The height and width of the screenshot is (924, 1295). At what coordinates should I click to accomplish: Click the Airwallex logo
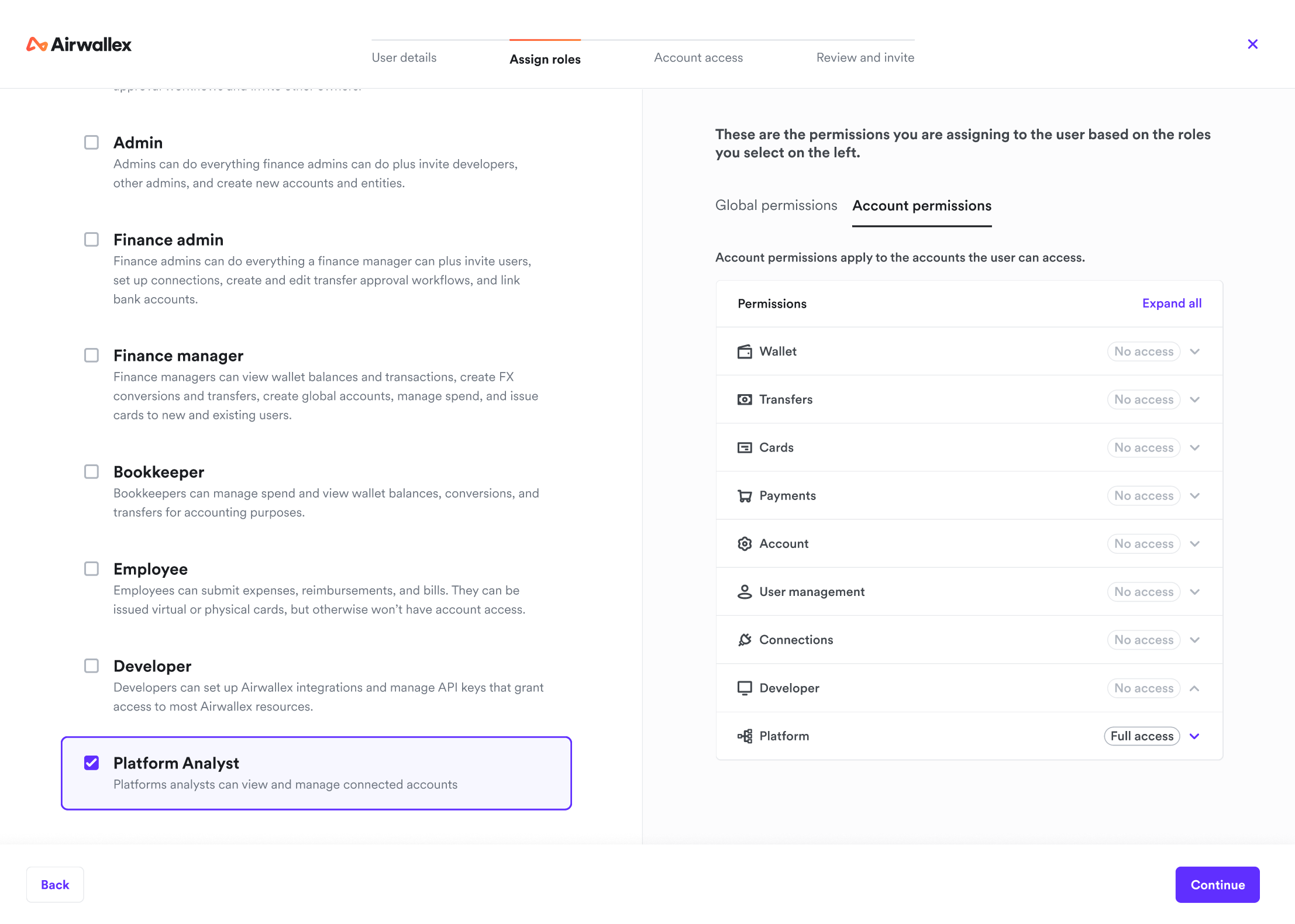pyautogui.click(x=79, y=44)
